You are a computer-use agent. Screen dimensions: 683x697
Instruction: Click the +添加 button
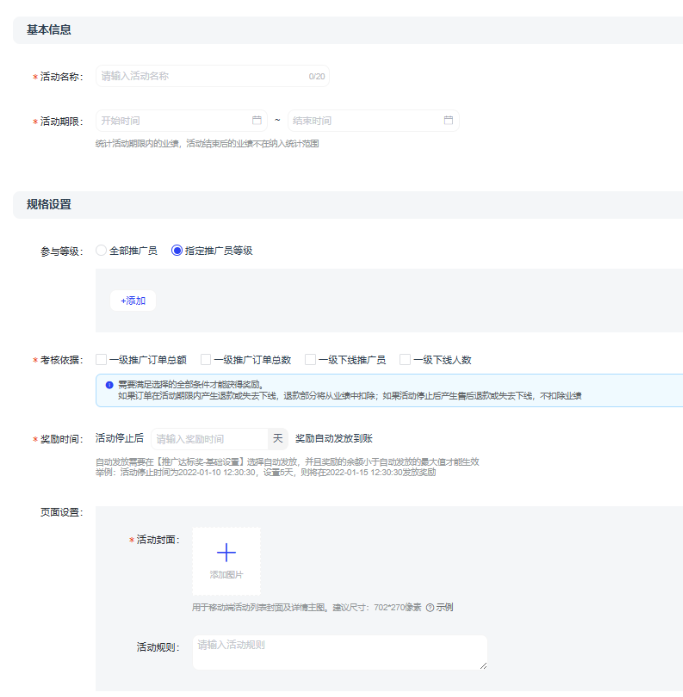[133, 301]
